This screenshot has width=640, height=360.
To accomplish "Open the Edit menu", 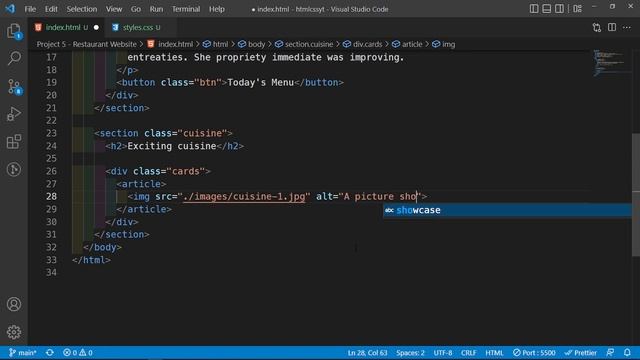I will tap(51, 9).
